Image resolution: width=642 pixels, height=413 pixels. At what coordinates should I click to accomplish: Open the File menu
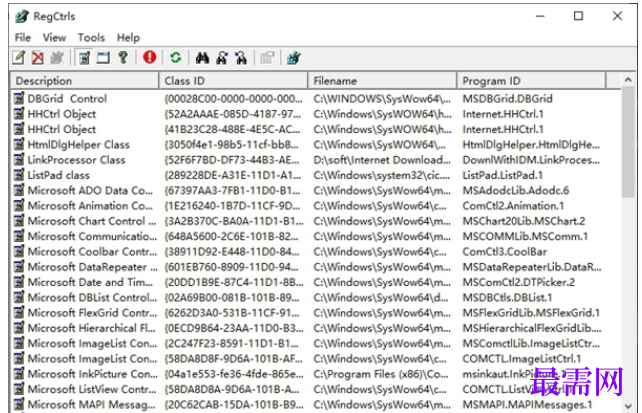point(23,38)
